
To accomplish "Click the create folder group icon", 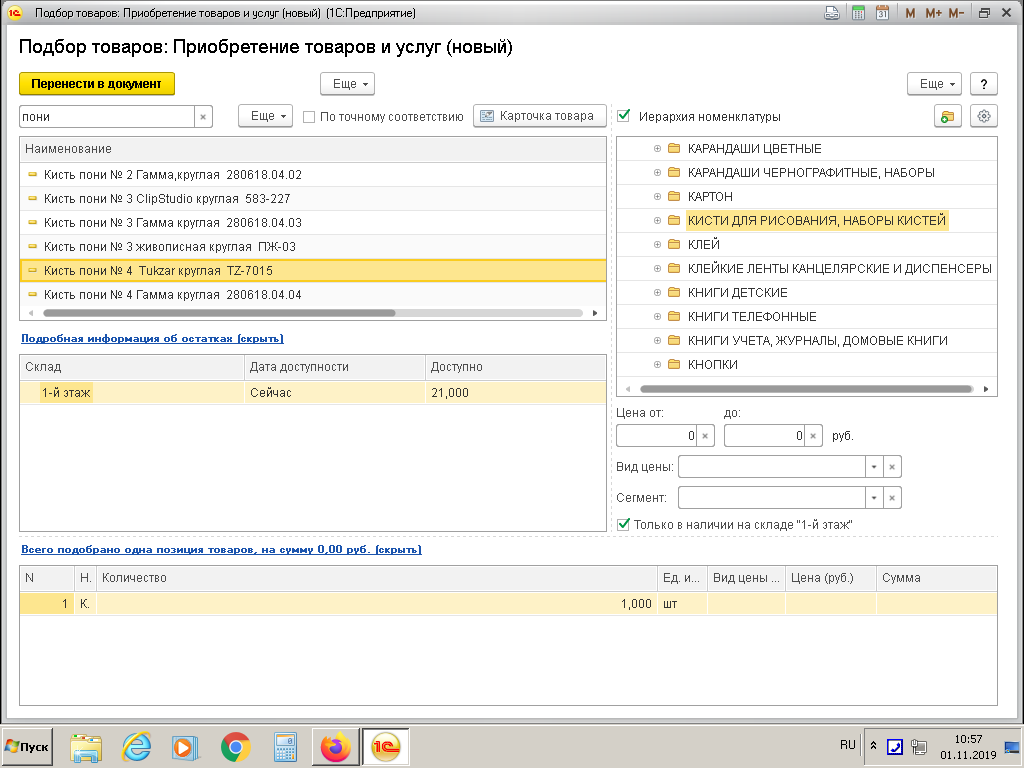I will click(x=948, y=116).
